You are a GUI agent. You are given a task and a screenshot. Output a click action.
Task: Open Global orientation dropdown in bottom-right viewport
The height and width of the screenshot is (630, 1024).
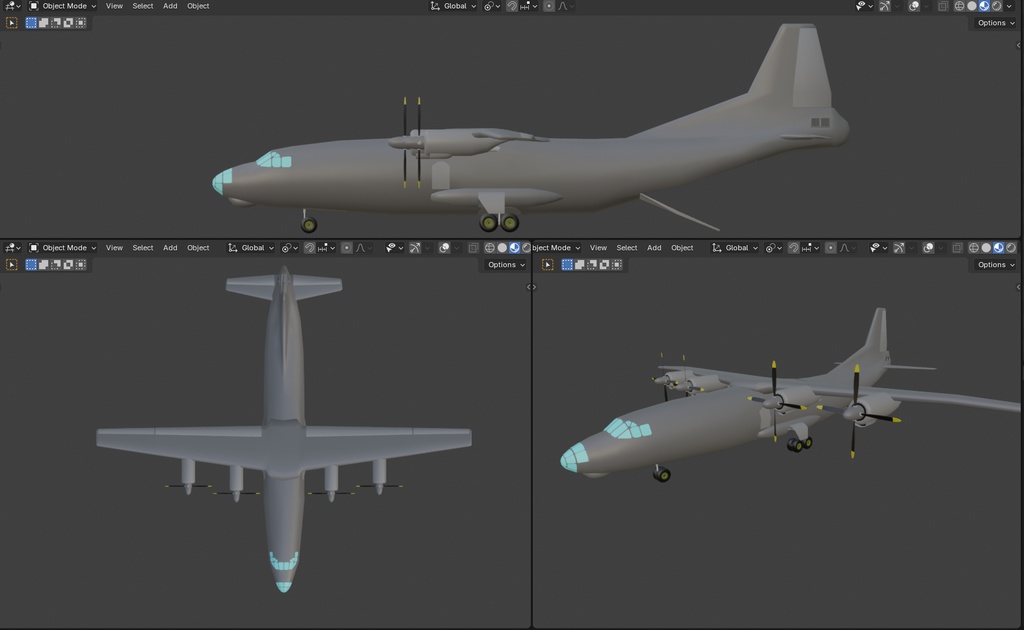point(735,247)
